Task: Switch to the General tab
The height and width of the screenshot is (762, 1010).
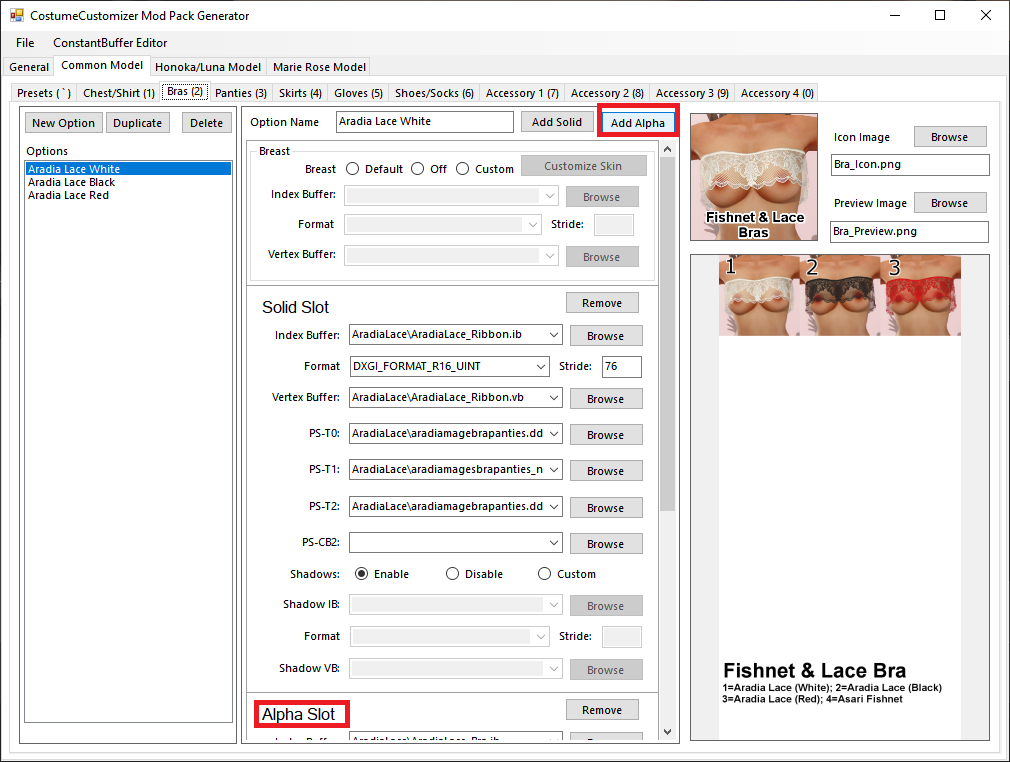Action: [29, 67]
